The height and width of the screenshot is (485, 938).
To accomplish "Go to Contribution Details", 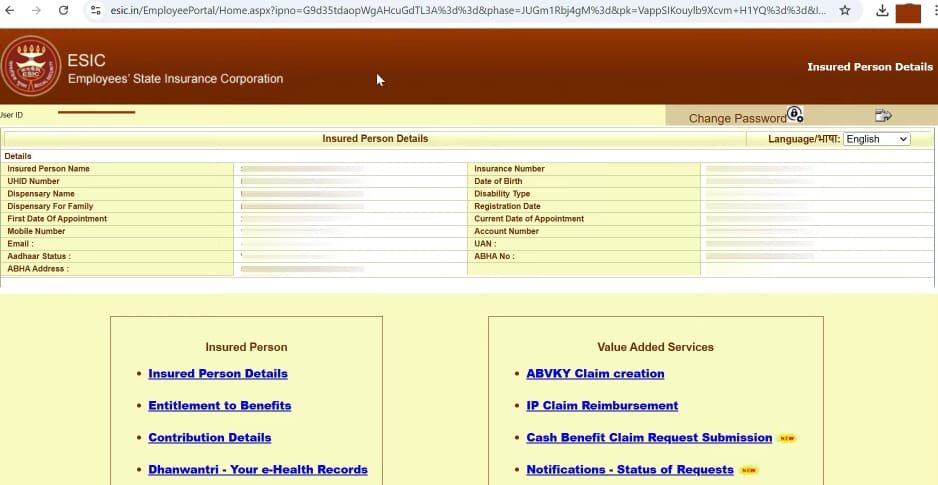I will (x=209, y=438).
